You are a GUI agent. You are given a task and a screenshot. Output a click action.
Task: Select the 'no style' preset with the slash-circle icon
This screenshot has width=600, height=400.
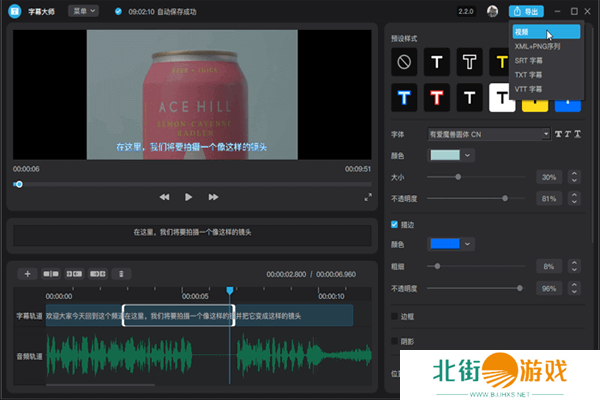point(405,62)
